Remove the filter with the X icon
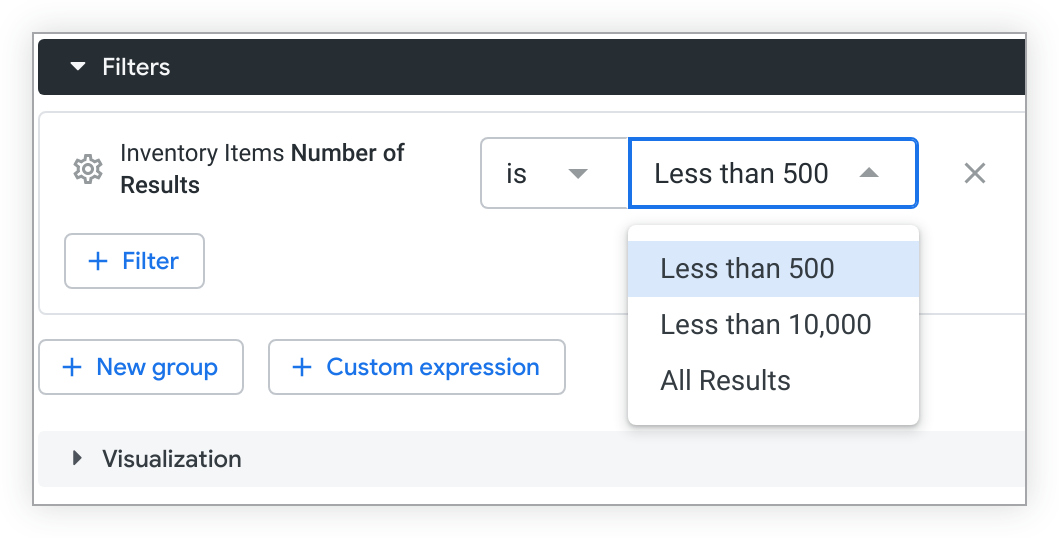Image resolution: width=1059 pixels, height=538 pixels. pyautogui.click(x=975, y=174)
